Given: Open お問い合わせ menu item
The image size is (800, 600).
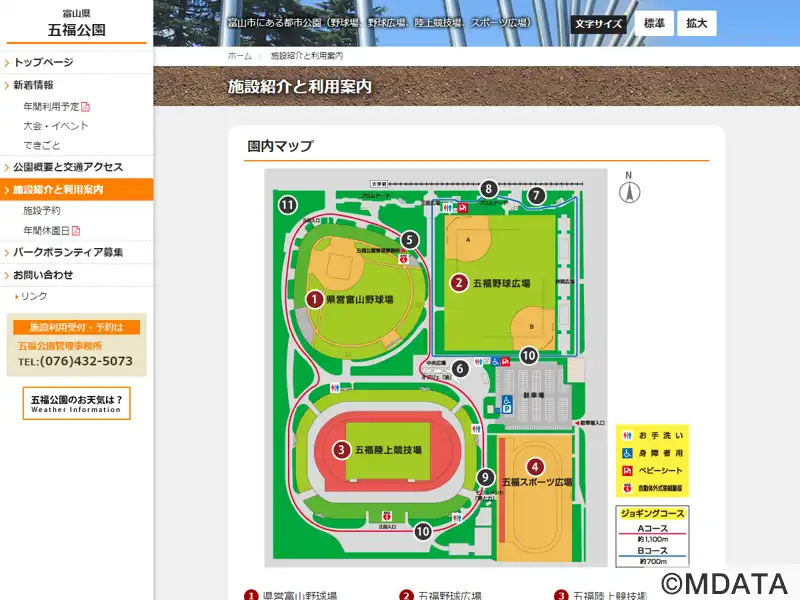Looking at the screenshot, I should [43, 275].
